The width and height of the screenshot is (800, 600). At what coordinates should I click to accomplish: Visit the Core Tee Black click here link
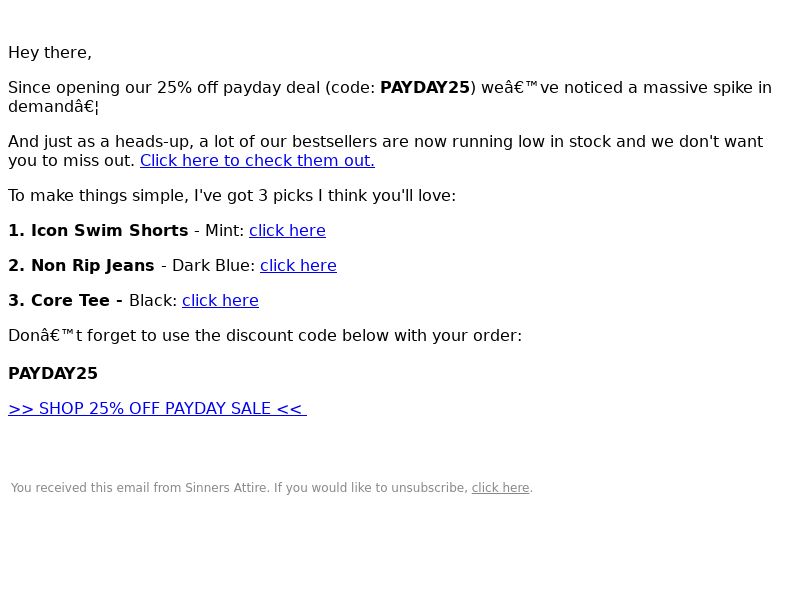coord(220,301)
